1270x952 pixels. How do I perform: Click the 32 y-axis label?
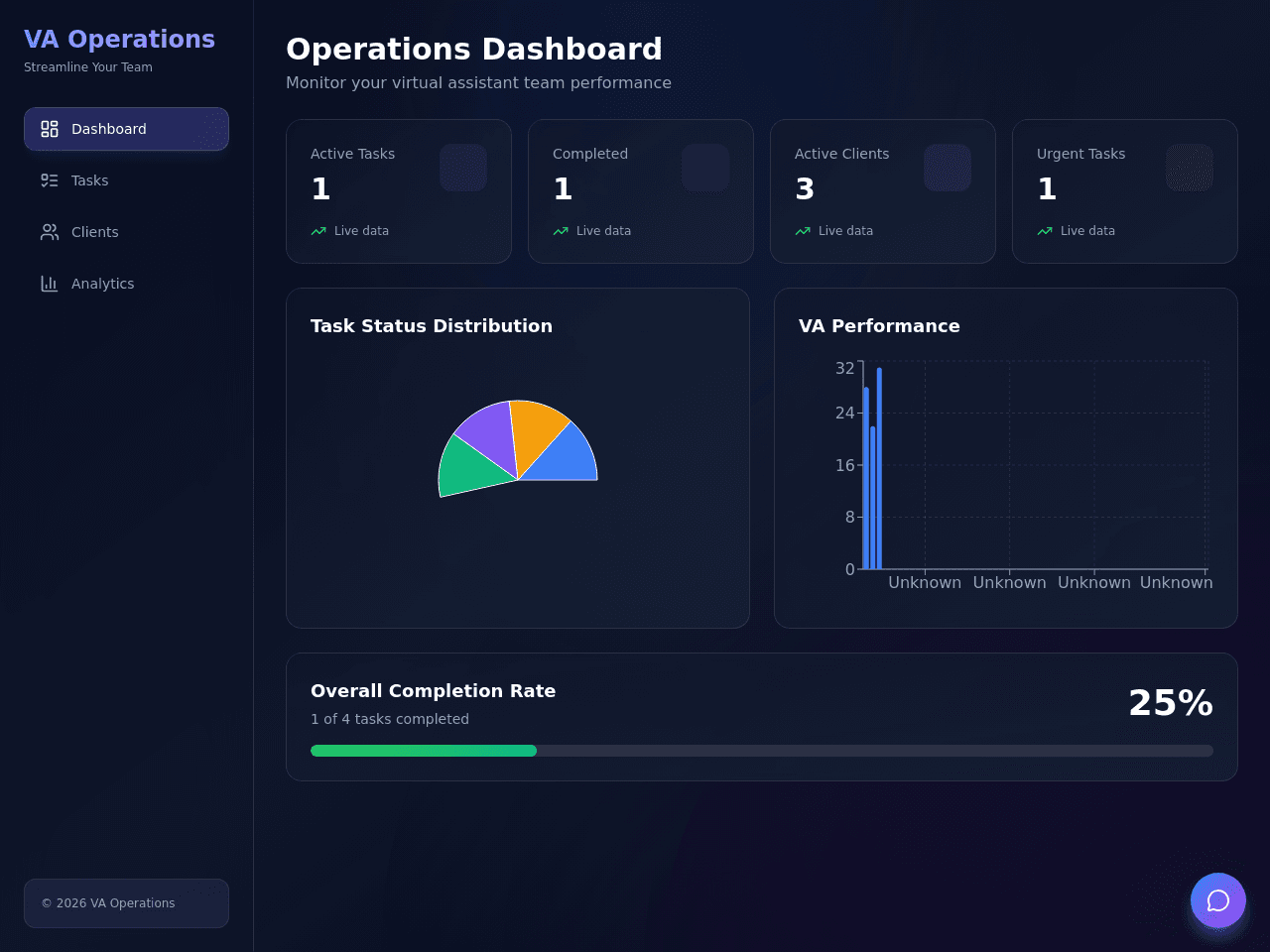pos(844,368)
